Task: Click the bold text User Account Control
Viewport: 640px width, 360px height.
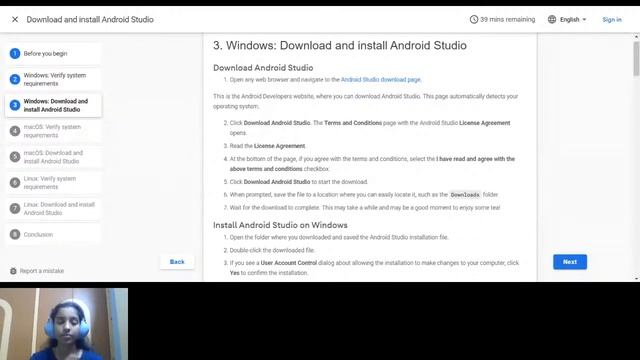Action: point(289,263)
